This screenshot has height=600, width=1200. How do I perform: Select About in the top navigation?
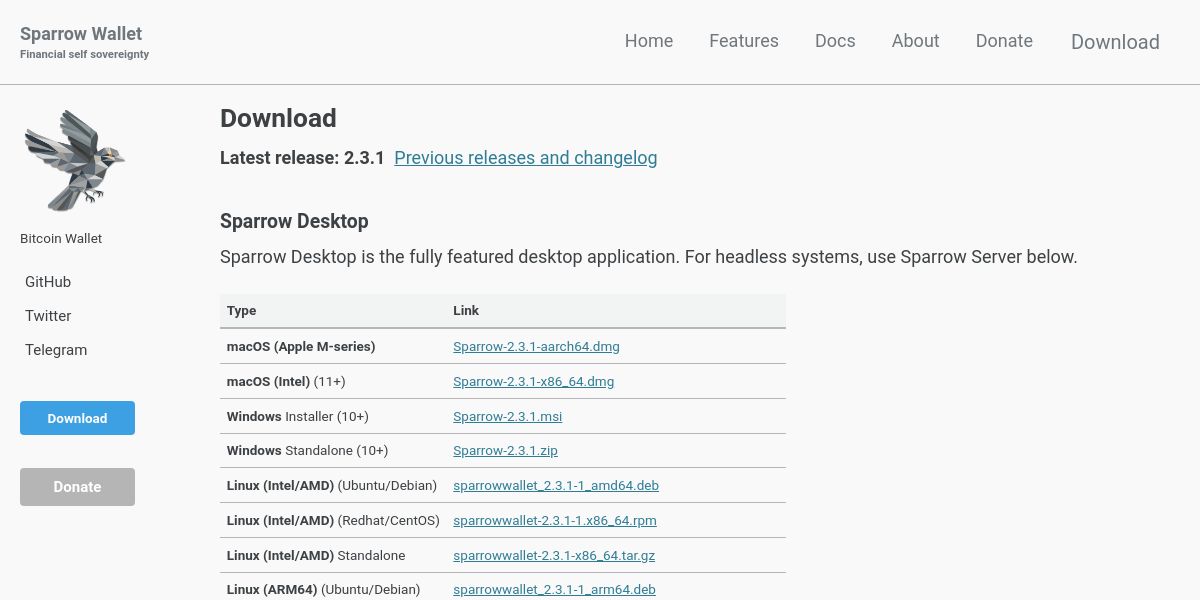point(916,41)
